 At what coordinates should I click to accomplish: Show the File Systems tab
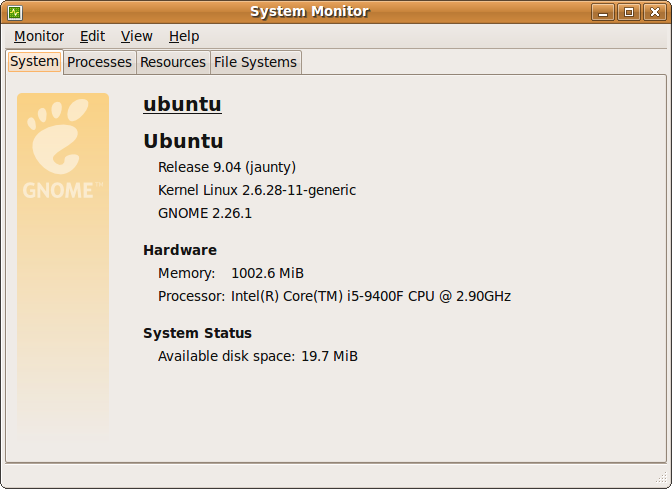pyautogui.click(x=255, y=62)
